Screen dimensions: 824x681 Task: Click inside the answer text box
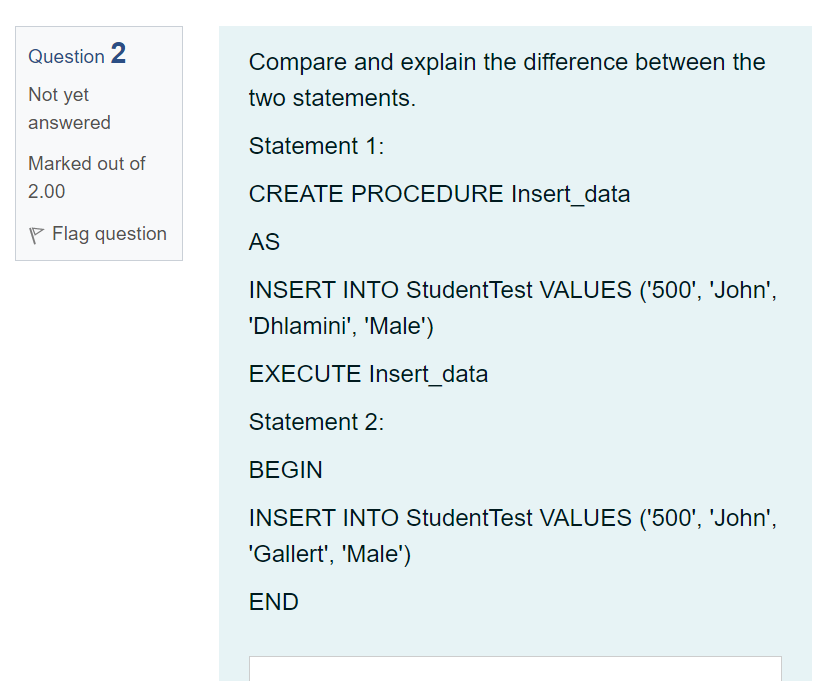[515, 670]
